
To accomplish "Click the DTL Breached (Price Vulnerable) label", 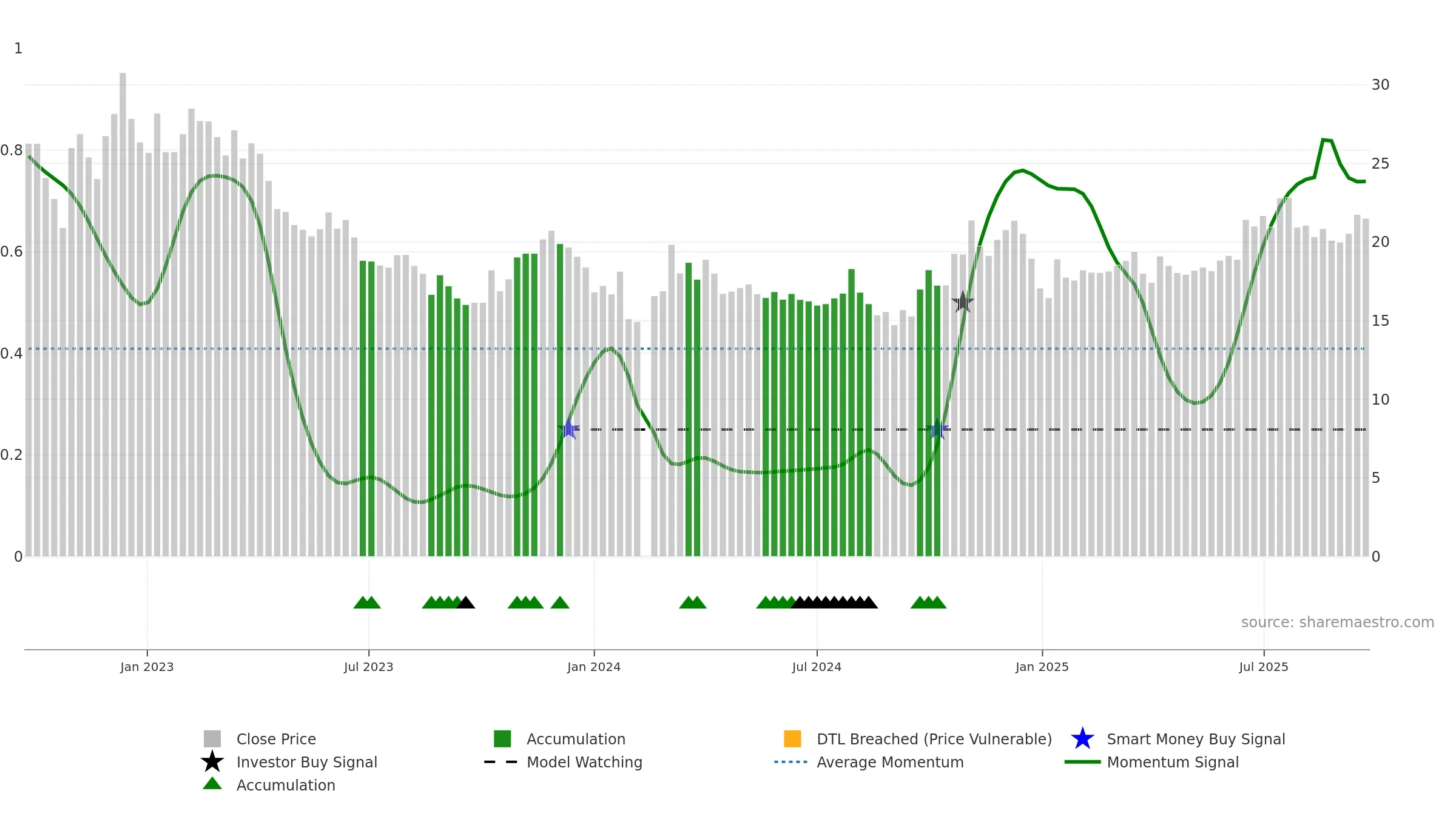I will click(934, 740).
